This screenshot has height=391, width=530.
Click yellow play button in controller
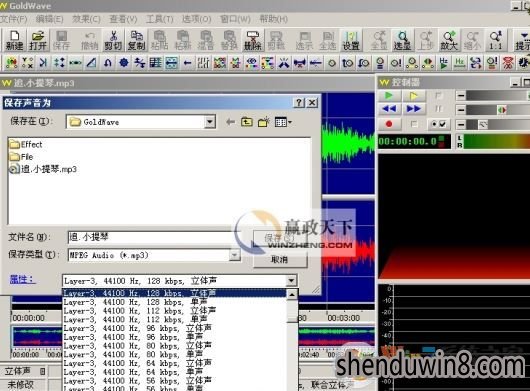click(x=413, y=96)
